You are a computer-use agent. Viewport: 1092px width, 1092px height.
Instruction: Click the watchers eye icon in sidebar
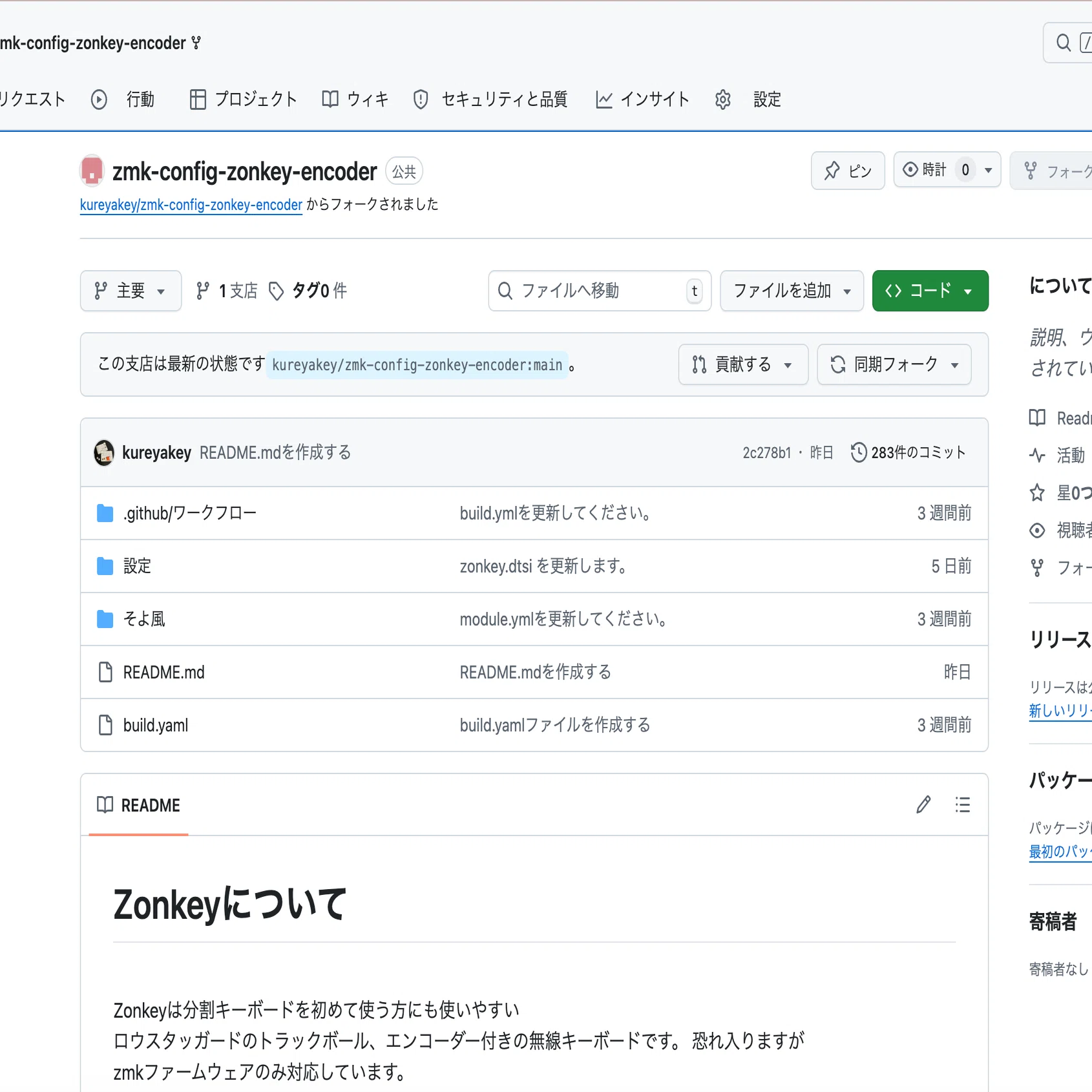click(1037, 530)
